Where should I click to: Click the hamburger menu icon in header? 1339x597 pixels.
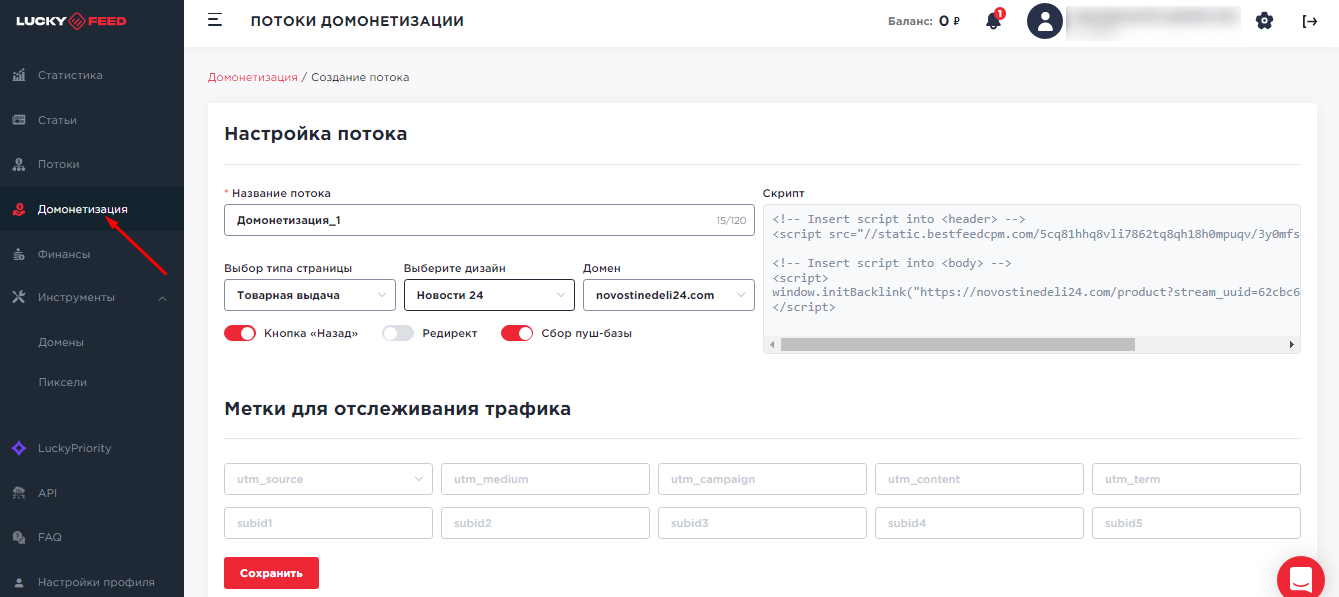214,21
